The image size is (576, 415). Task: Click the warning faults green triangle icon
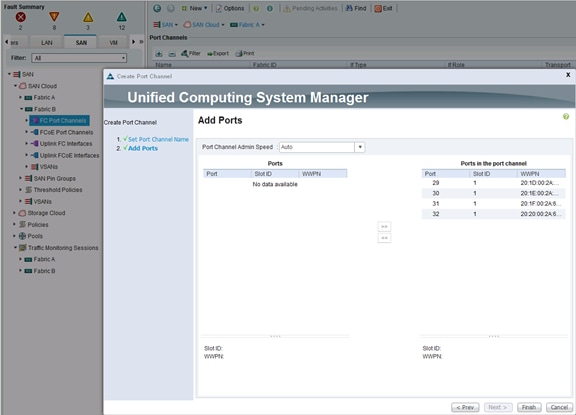coord(122,17)
